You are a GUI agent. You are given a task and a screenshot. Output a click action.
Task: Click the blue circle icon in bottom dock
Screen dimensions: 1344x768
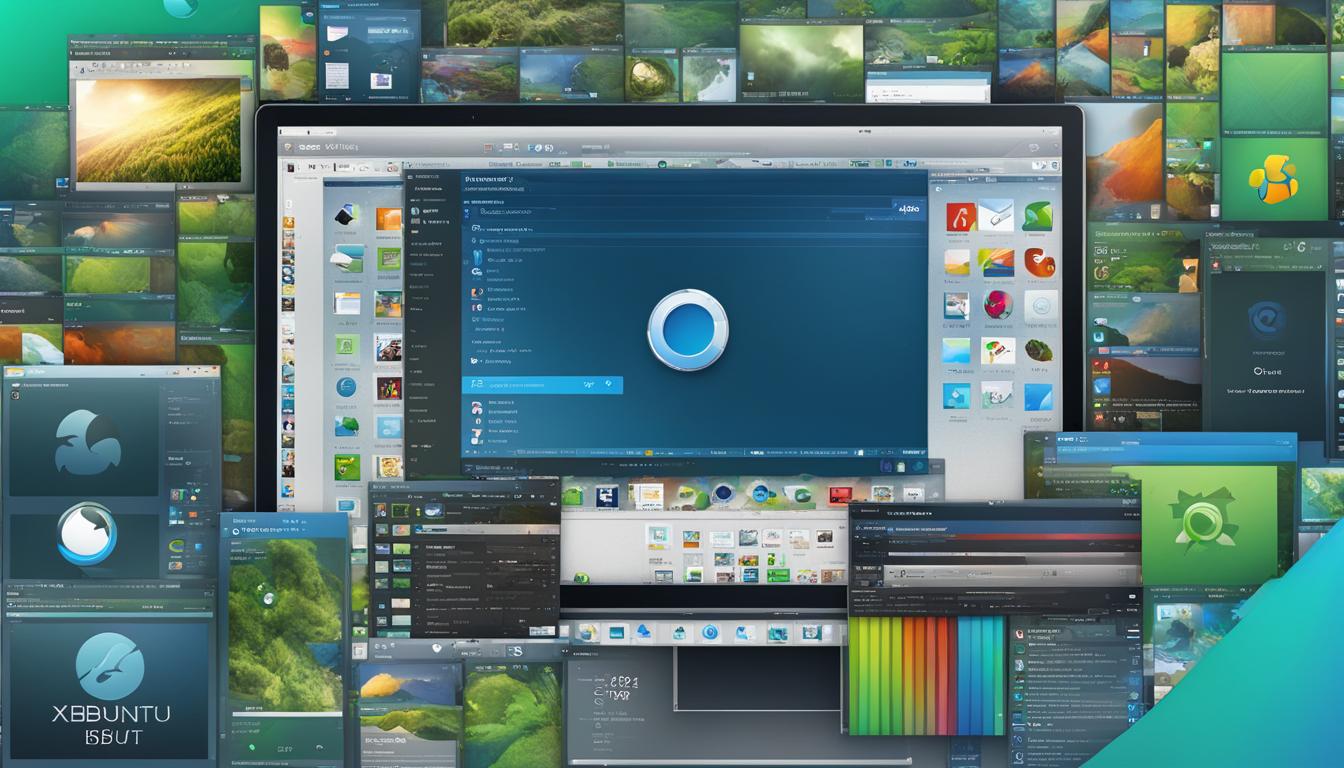(709, 632)
